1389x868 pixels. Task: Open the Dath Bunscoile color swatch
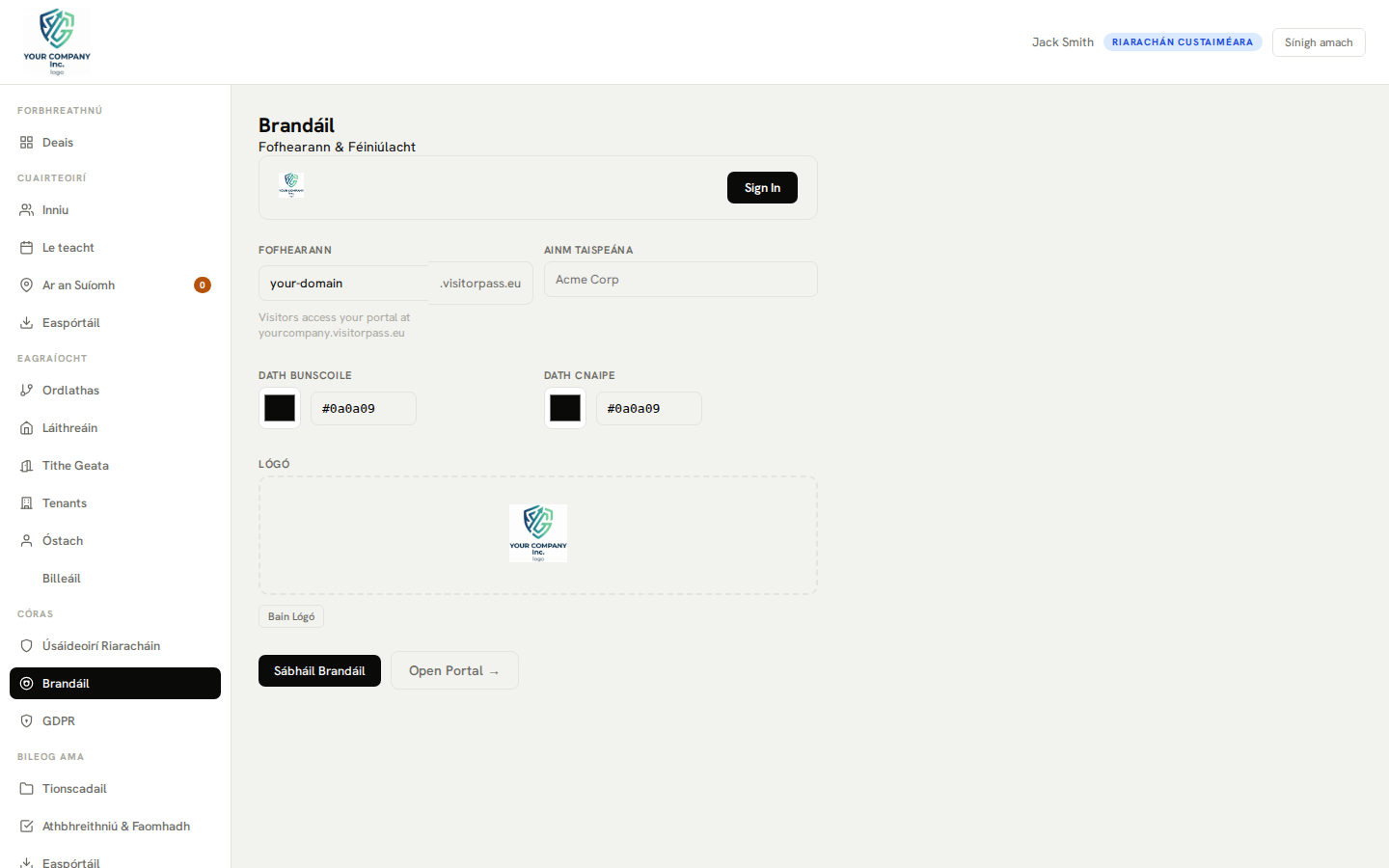coord(280,408)
